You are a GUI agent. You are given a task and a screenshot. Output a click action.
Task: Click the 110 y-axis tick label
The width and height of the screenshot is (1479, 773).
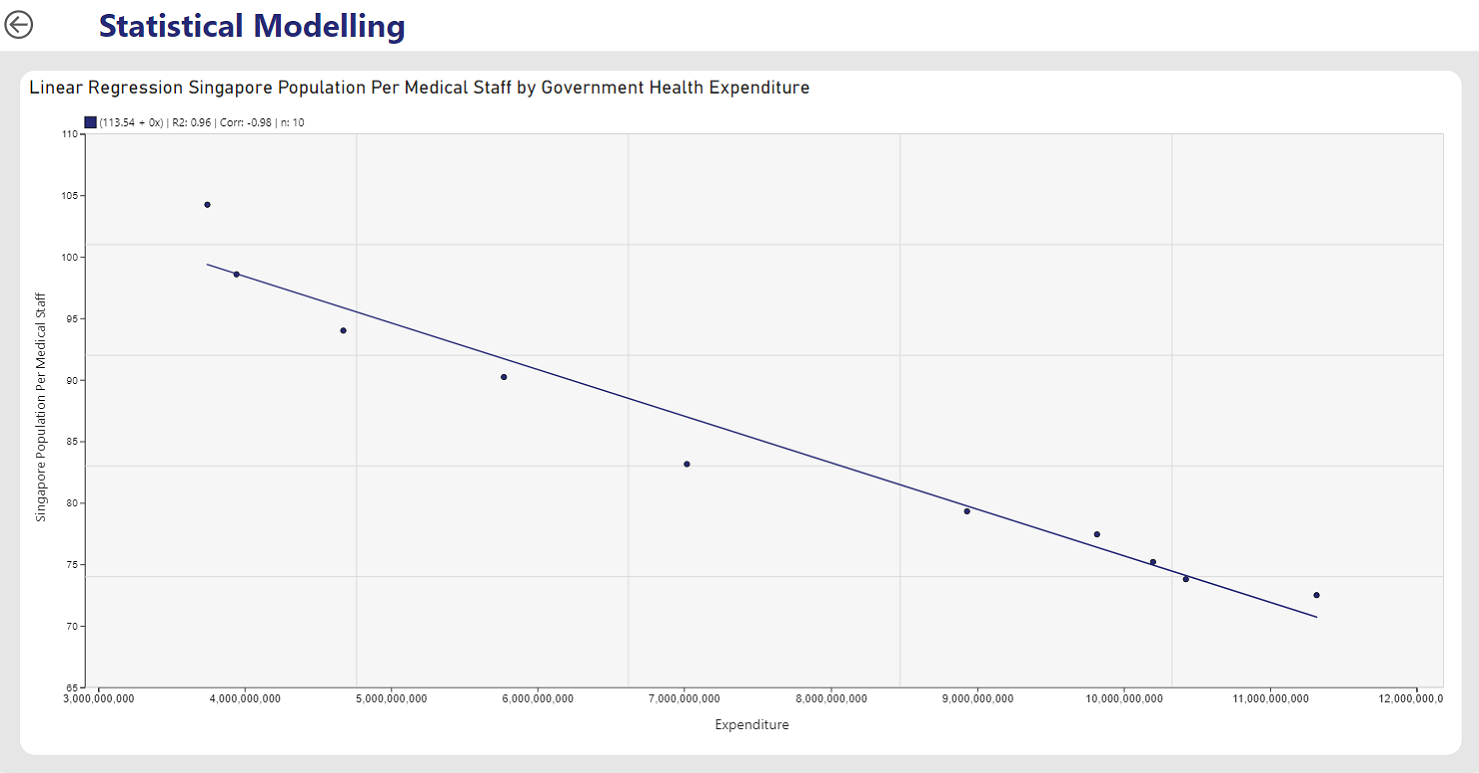coord(71,134)
